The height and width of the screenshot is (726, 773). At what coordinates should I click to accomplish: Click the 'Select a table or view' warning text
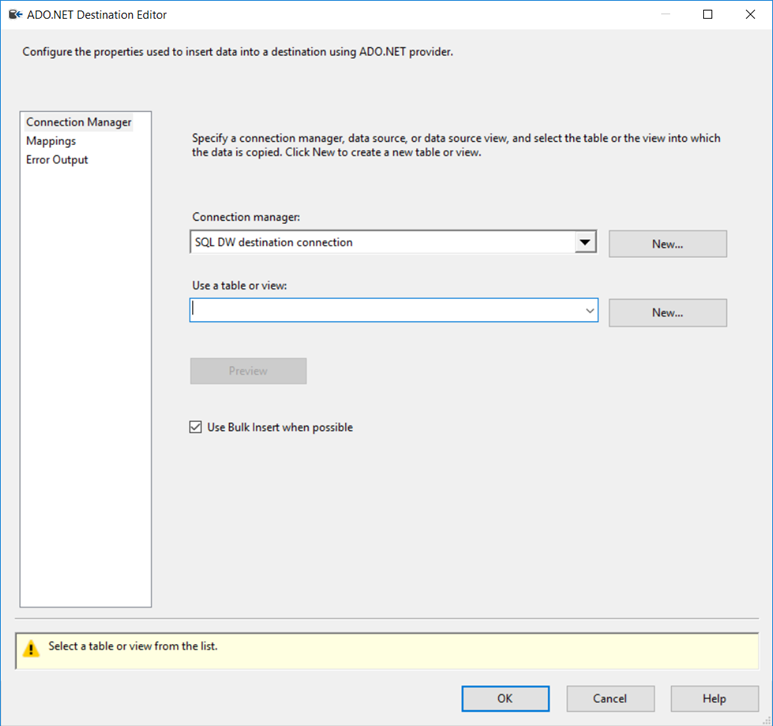pos(133,646)
